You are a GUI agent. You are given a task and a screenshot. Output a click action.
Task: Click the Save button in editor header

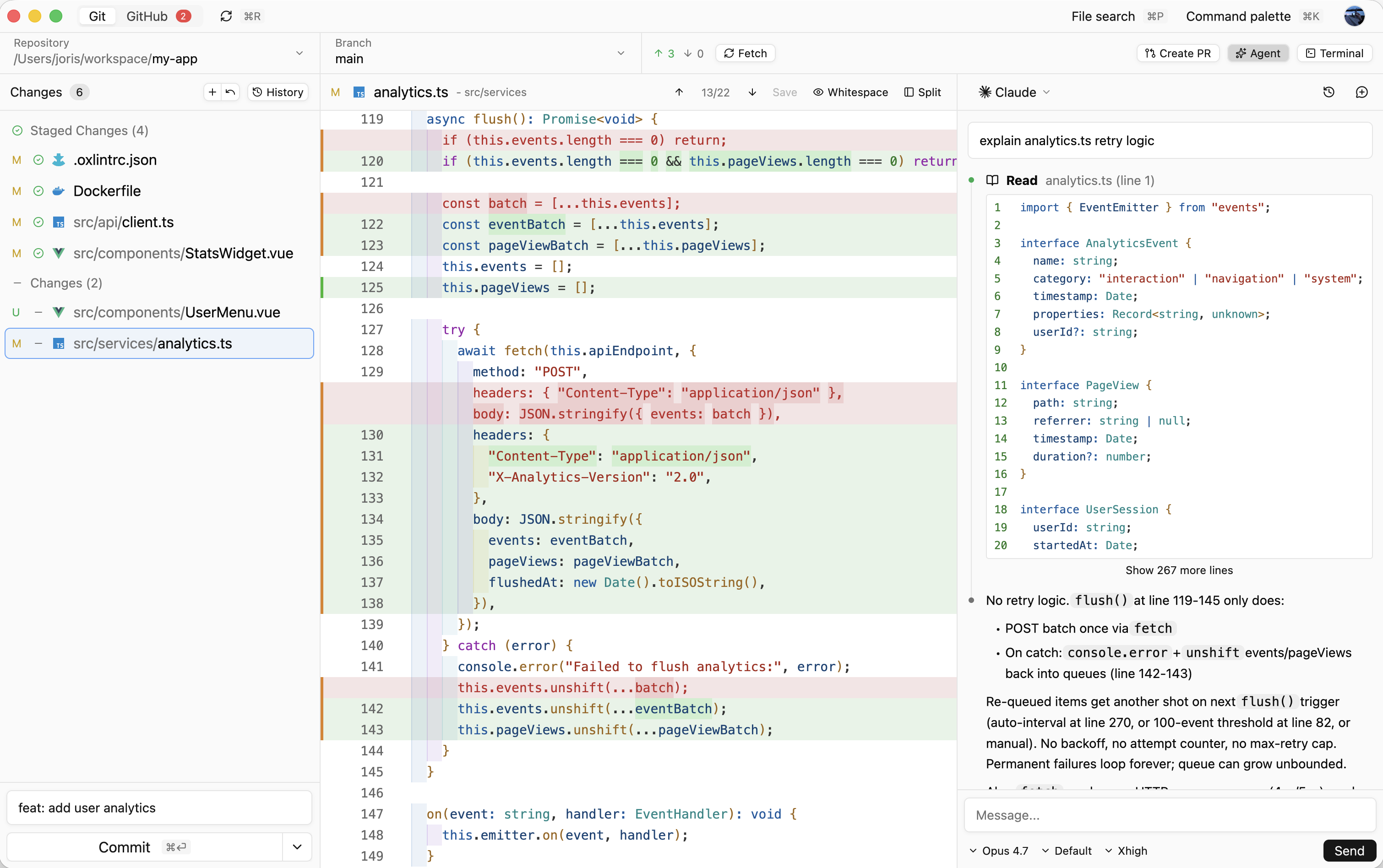pos(784,92)
